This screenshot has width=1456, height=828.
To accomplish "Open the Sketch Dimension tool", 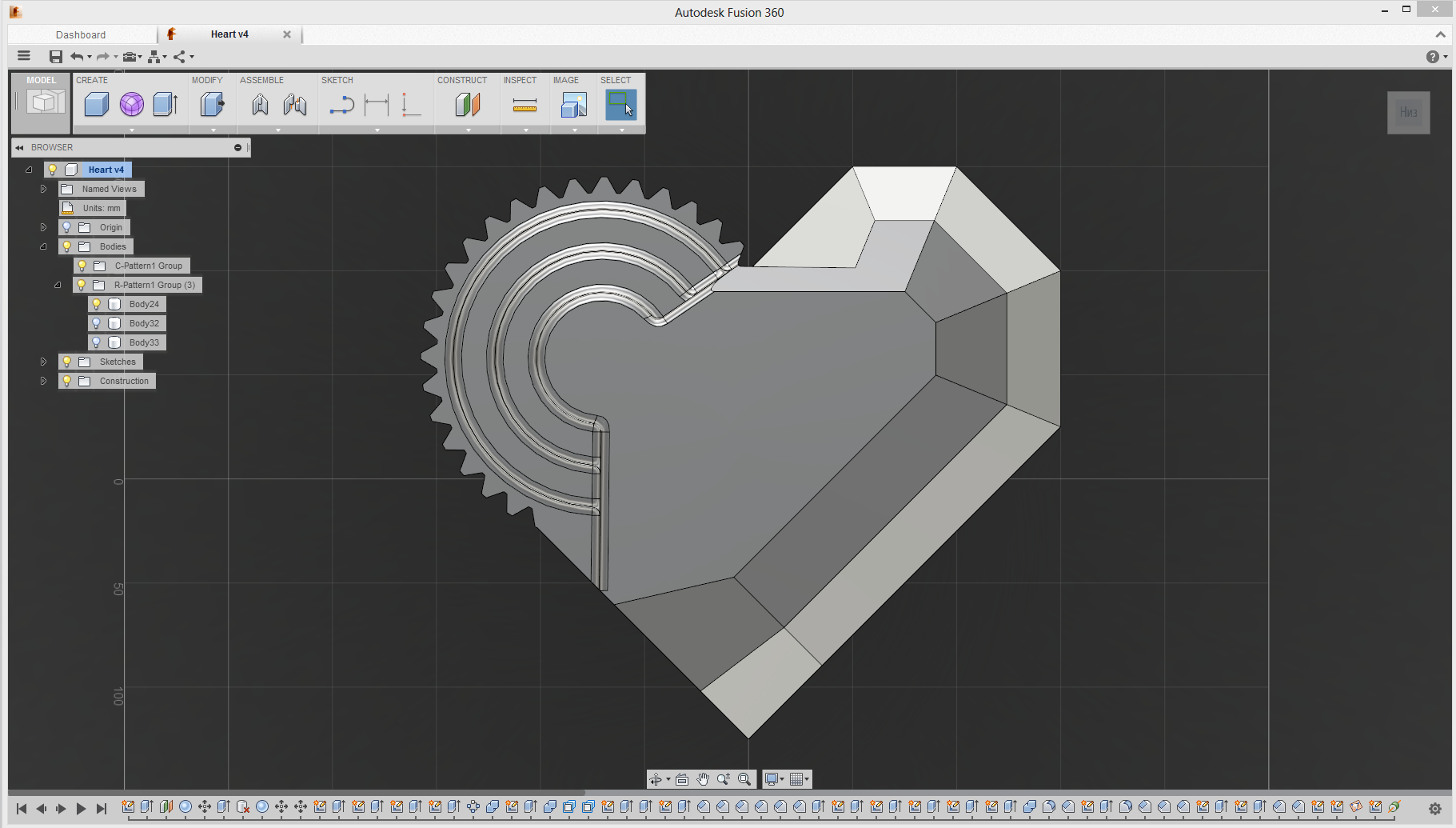I will tap(376, 105).
